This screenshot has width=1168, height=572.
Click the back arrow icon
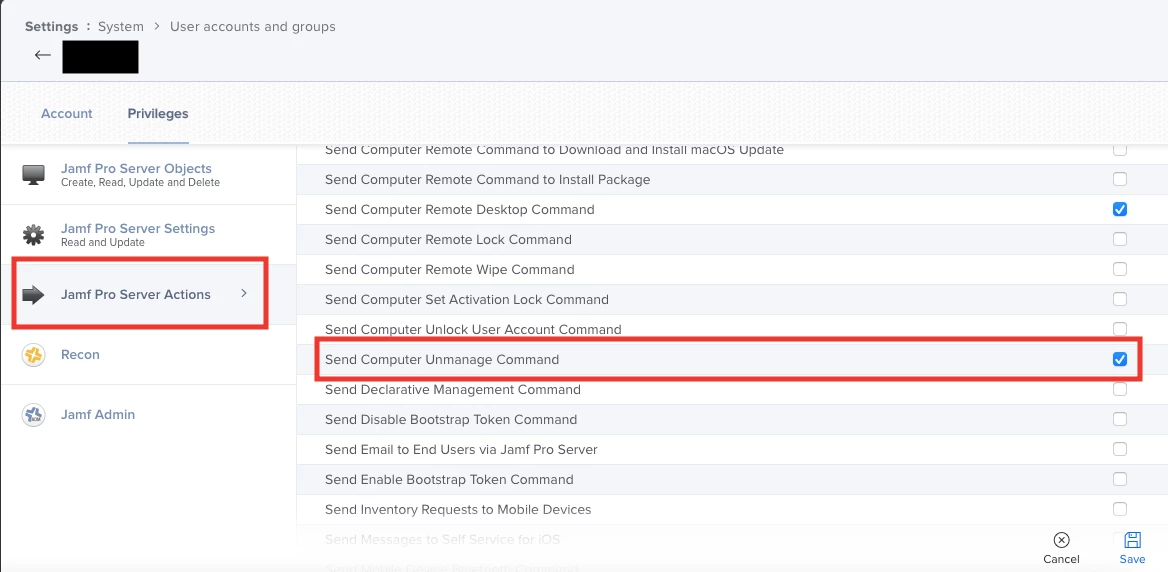[42, 55]
